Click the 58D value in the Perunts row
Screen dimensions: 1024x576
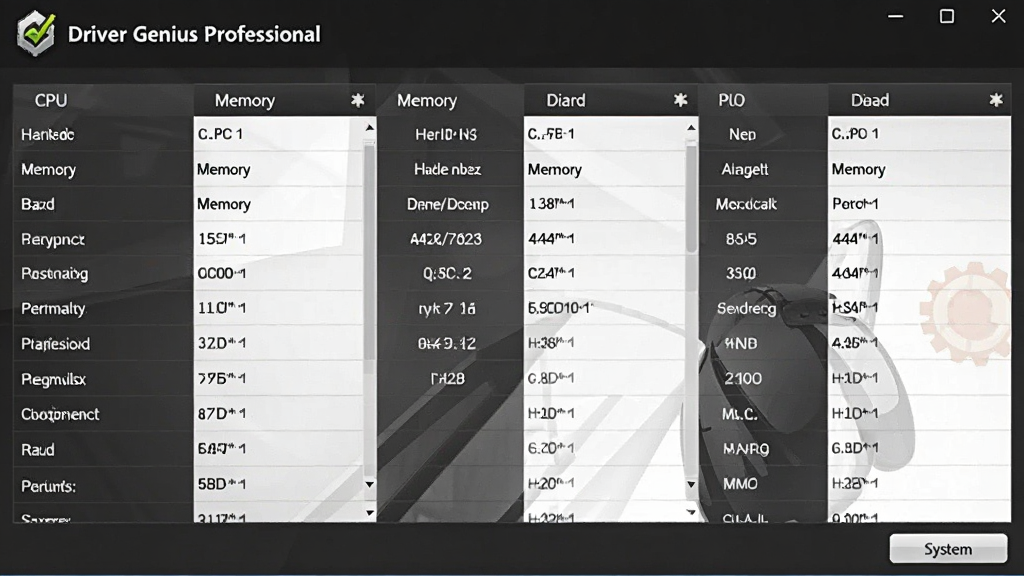[x=222, y=484]
